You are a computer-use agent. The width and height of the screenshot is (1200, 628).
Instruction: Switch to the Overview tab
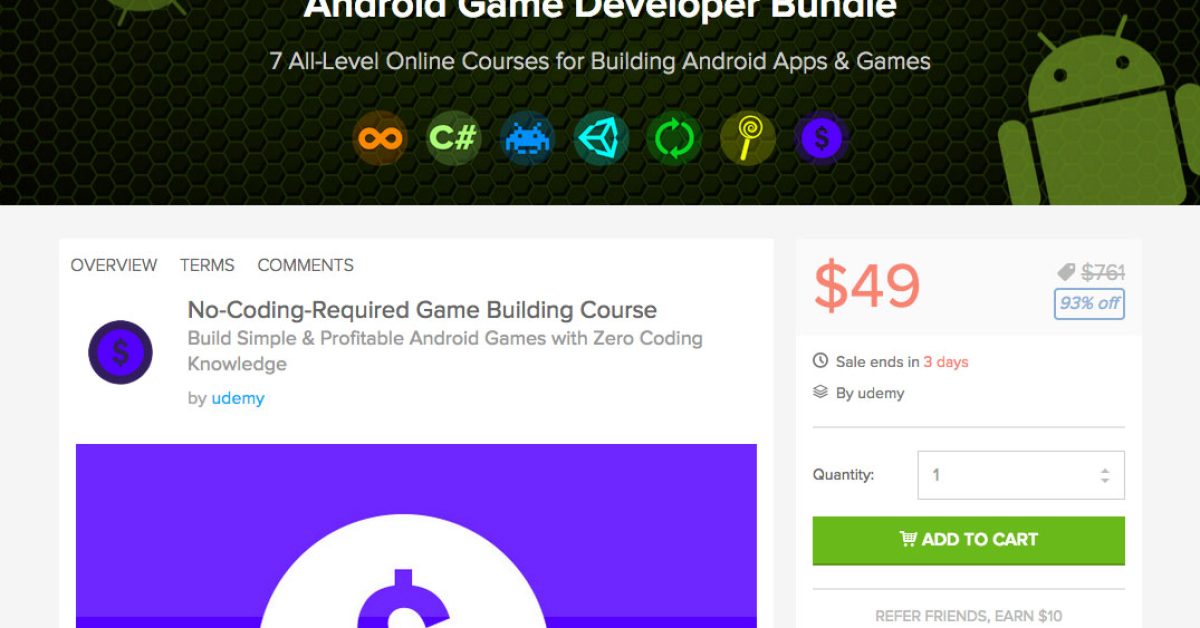[114, 265]
